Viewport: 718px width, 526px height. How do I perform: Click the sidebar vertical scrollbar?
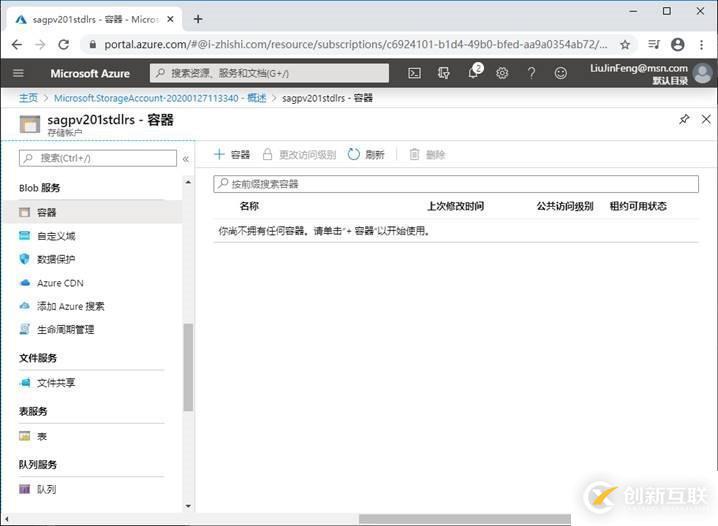point(188,368)
